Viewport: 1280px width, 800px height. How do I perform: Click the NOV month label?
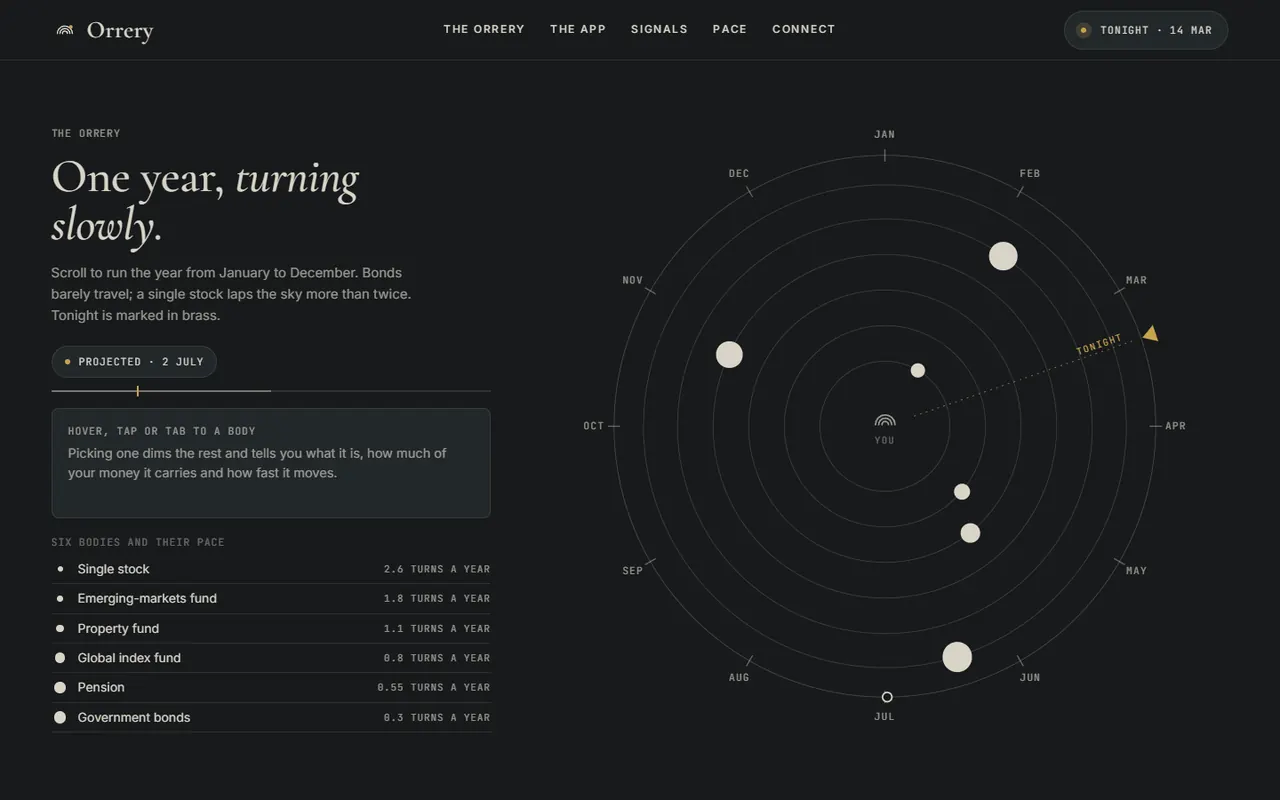pyautogui.click(x=633, y=280)
